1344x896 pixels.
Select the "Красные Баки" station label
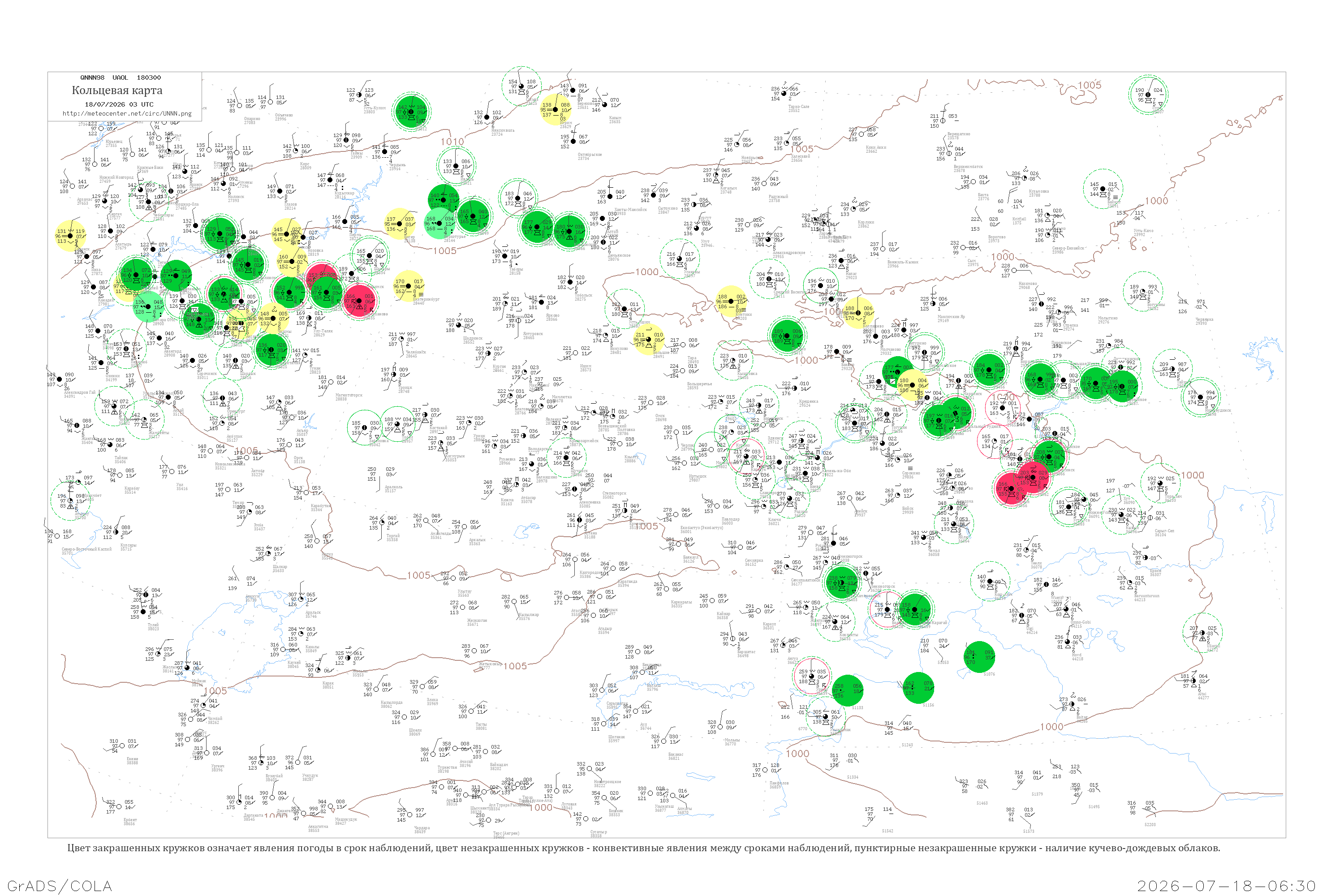pyautogui.click(x=150, y=168)
